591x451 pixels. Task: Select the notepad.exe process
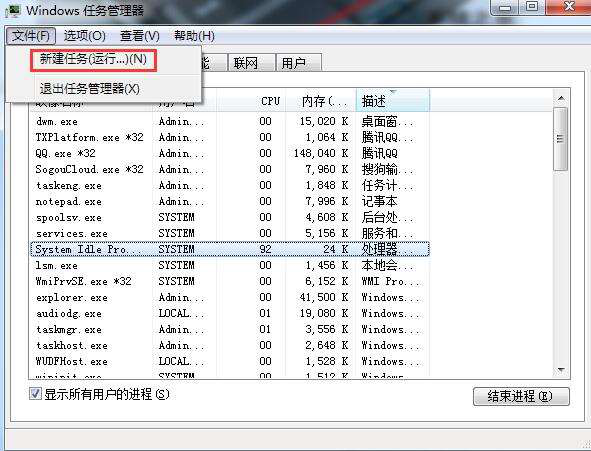click(230, 202)
